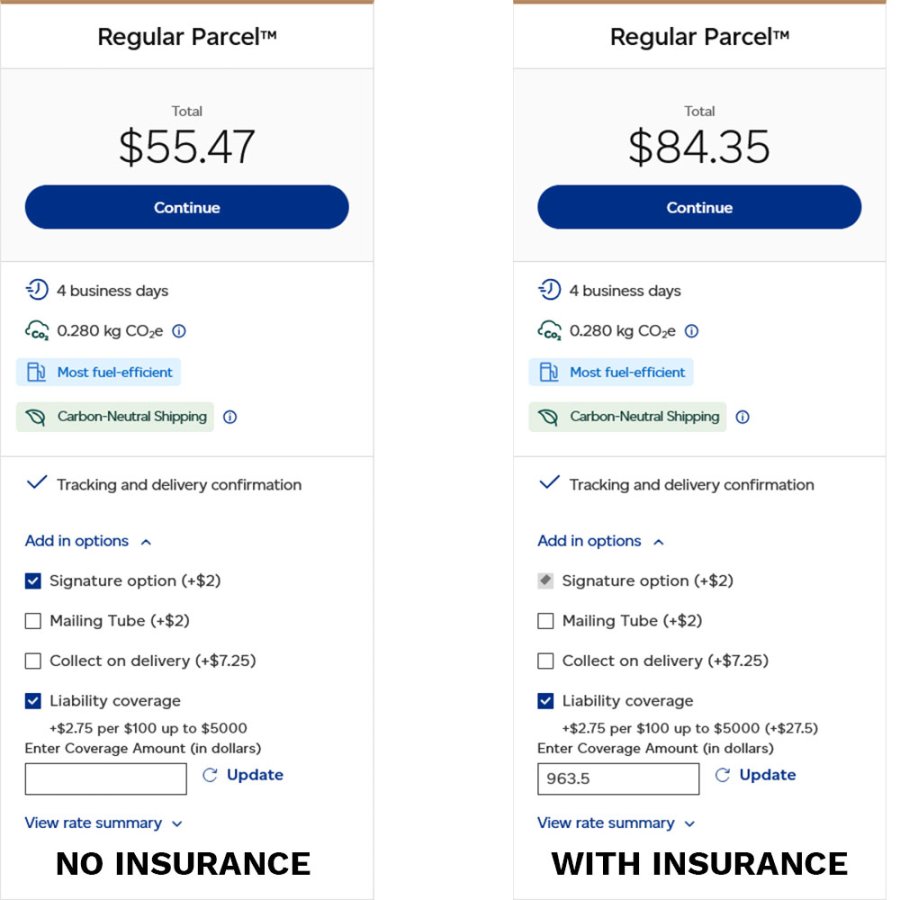This screenshot has width=900, height=900.
Task: Click Carbon-Neutral Shipping info icon, right panel
Action: click(x=743, y=417)
